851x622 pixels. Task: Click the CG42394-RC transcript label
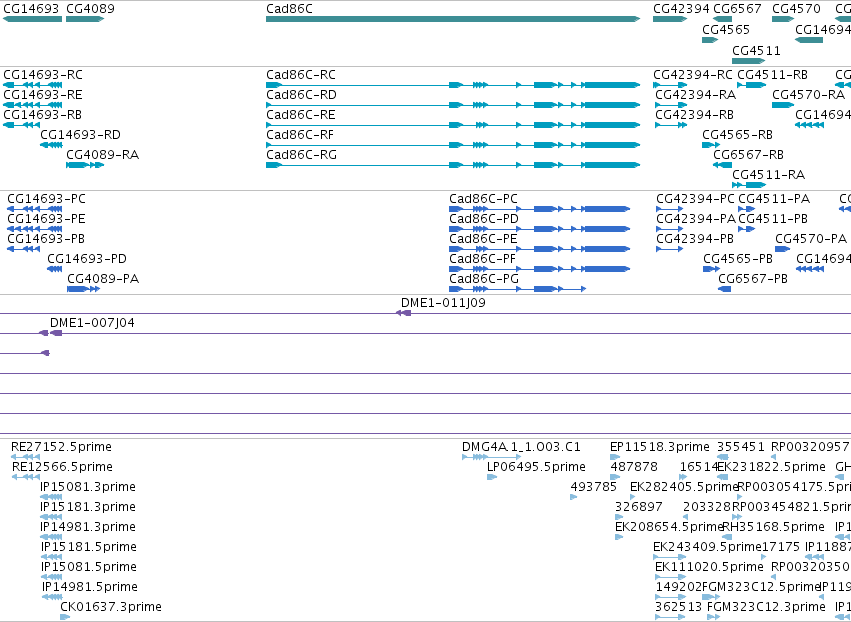[x=693, y=74]
